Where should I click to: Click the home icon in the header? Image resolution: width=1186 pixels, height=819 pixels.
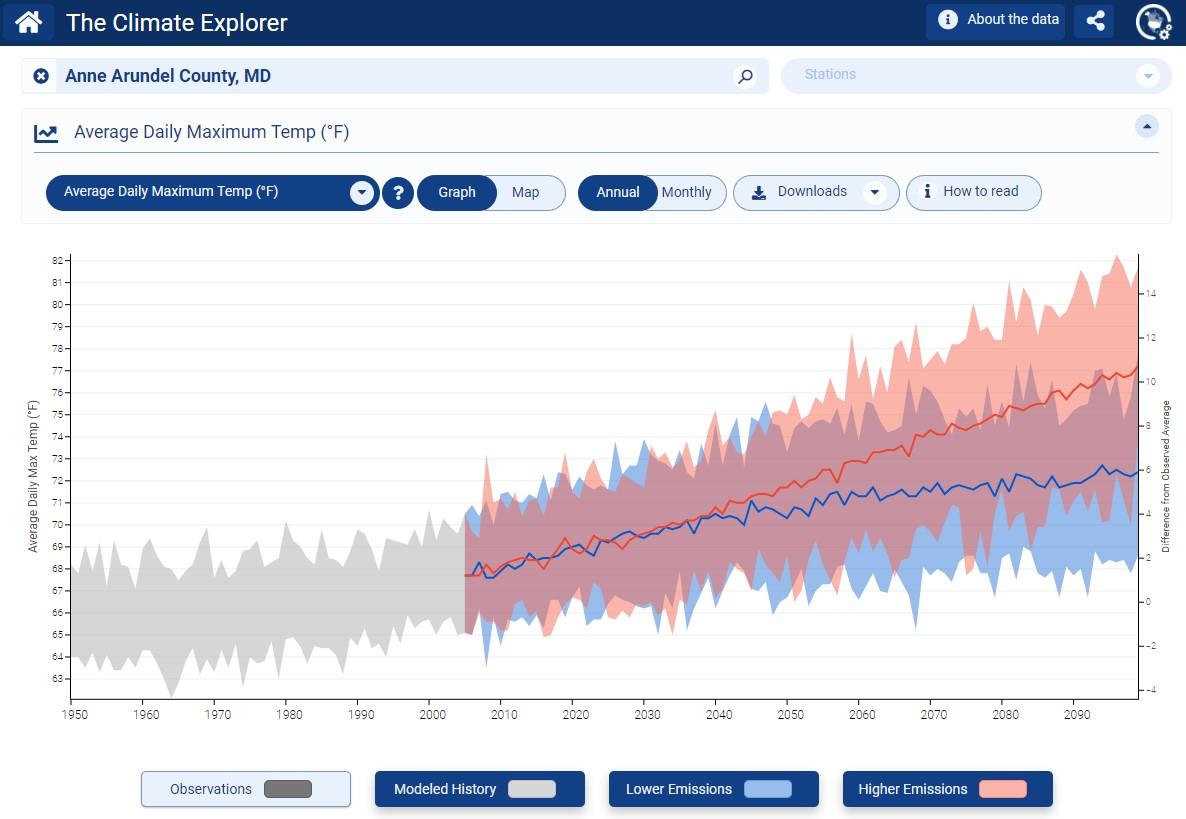pyautogui.click(x=27, y=20)
